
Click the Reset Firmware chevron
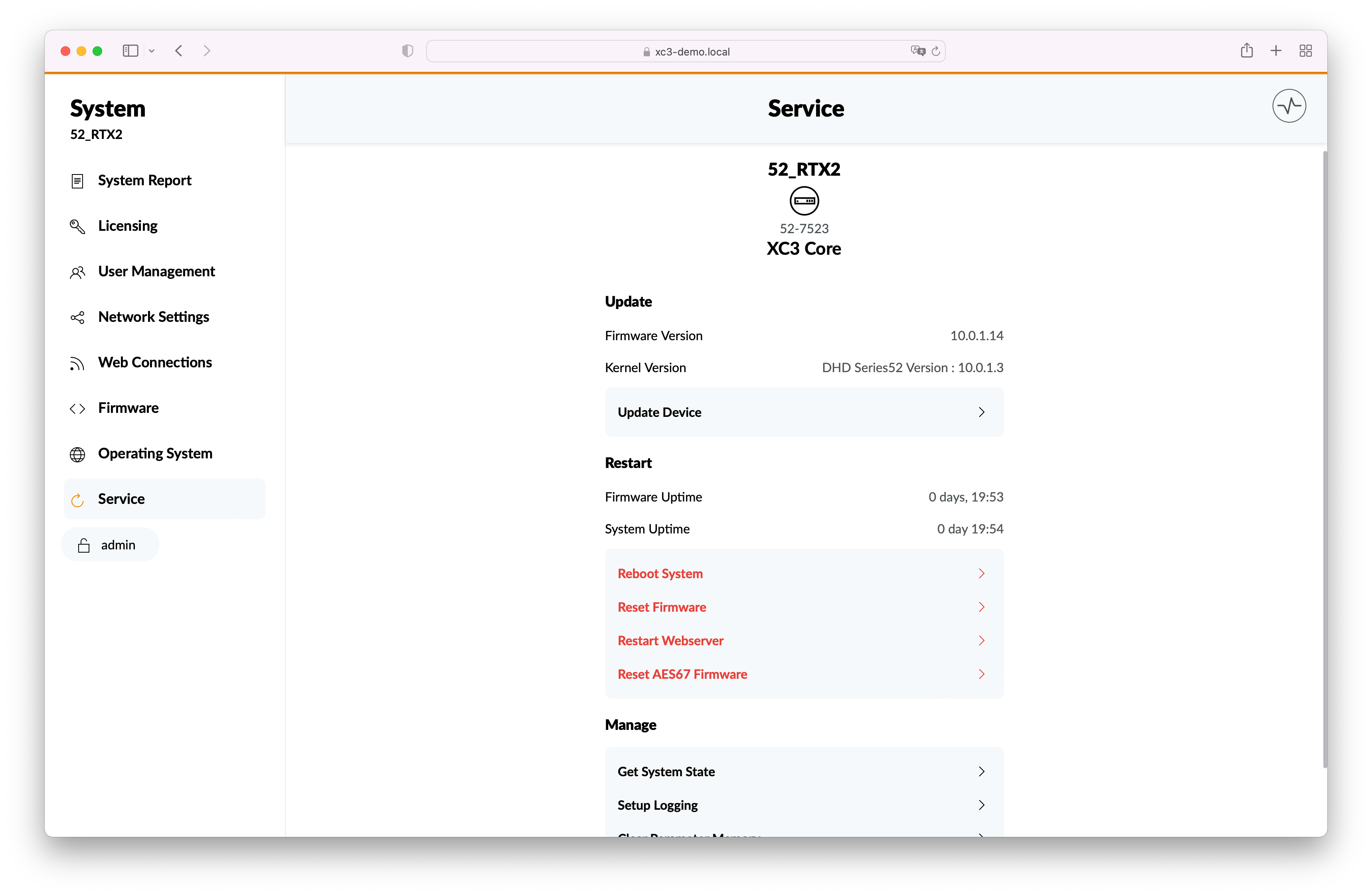981,607
